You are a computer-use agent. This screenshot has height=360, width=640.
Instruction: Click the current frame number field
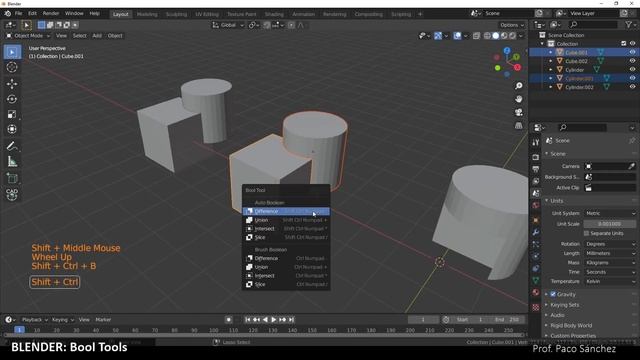(x=423, y=320)
